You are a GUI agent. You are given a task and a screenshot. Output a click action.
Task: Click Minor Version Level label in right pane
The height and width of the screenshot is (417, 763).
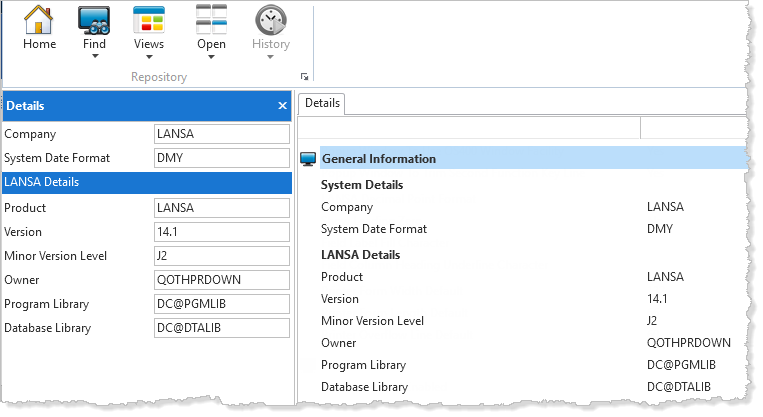pyautogui.click(x=372, y=321)
